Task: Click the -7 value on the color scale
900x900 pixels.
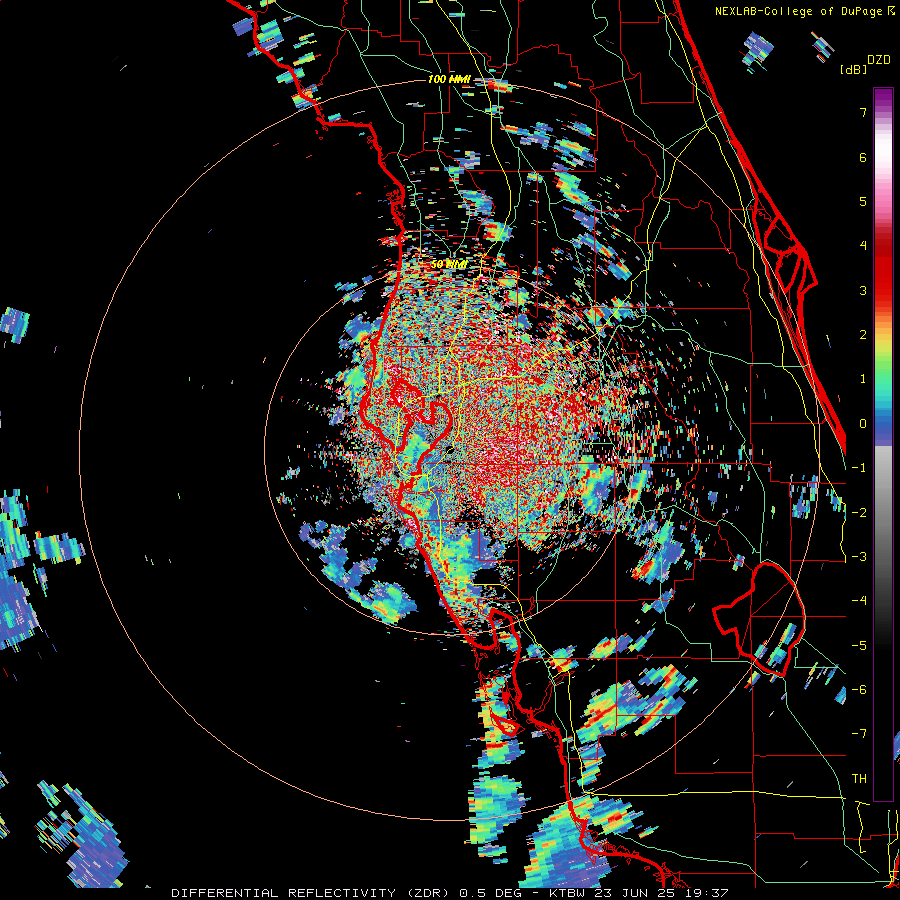Action: click(859, 734)
